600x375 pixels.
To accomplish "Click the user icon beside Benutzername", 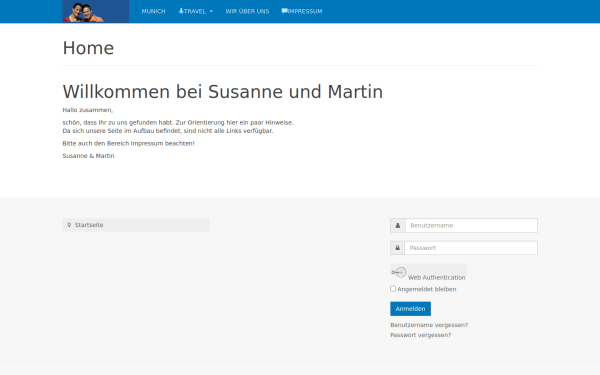I will coord(398,225).
